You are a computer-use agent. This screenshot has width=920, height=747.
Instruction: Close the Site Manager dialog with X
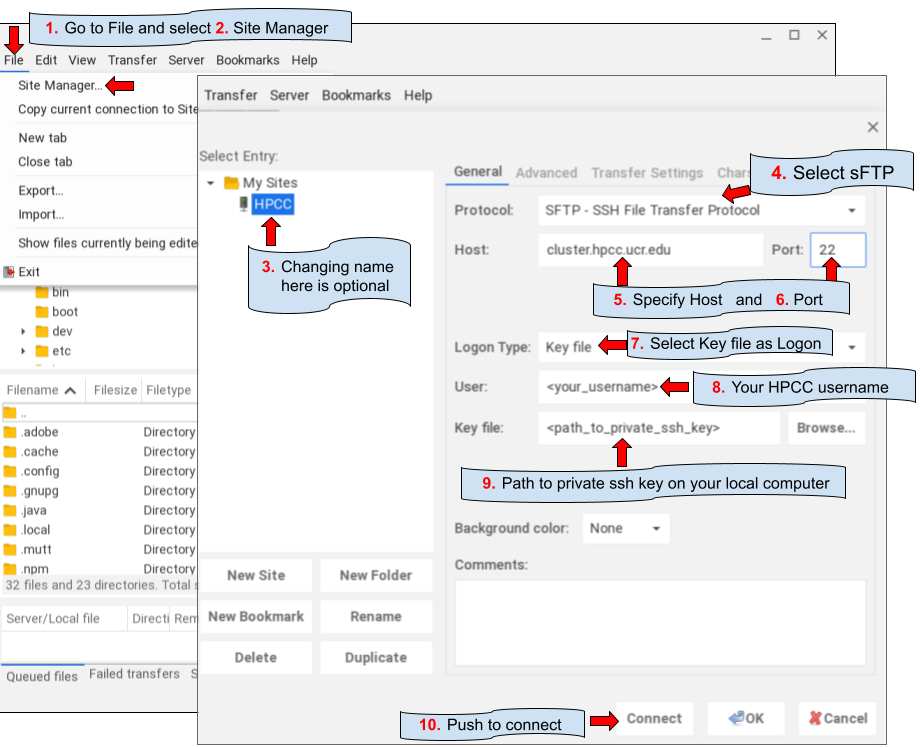872,127
